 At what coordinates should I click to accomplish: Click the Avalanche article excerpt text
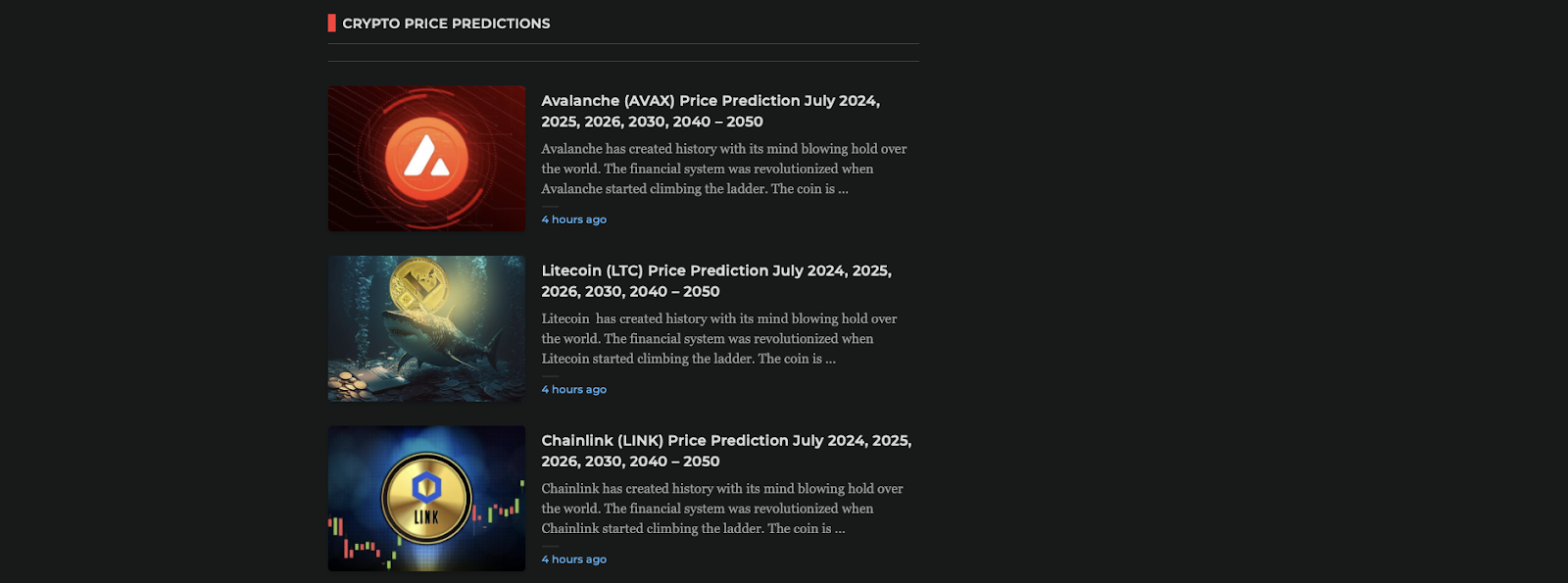[723, 169]
